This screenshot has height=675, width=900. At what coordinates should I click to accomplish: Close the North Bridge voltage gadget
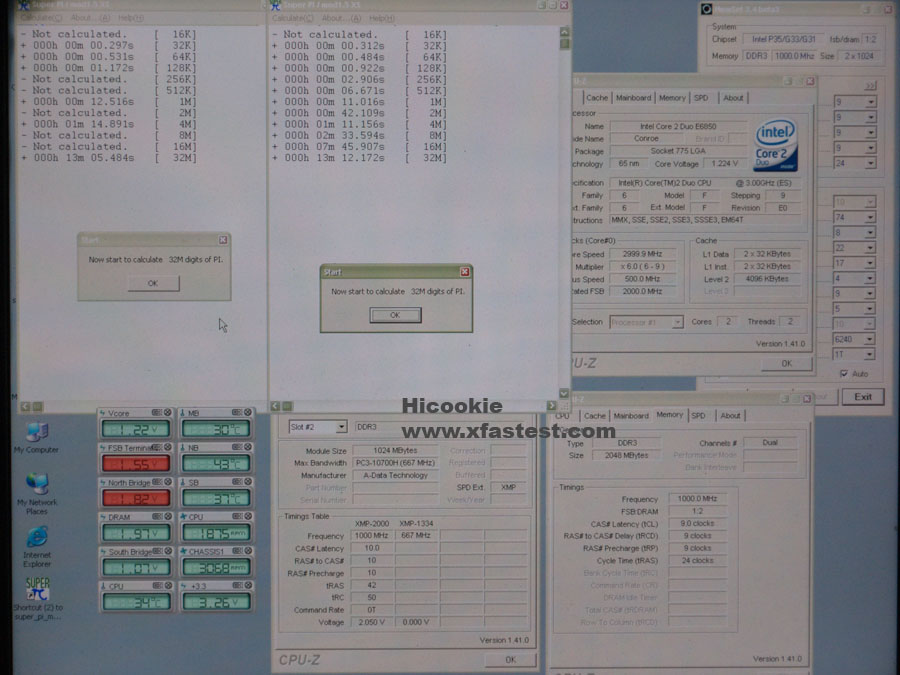coord(168,482)
